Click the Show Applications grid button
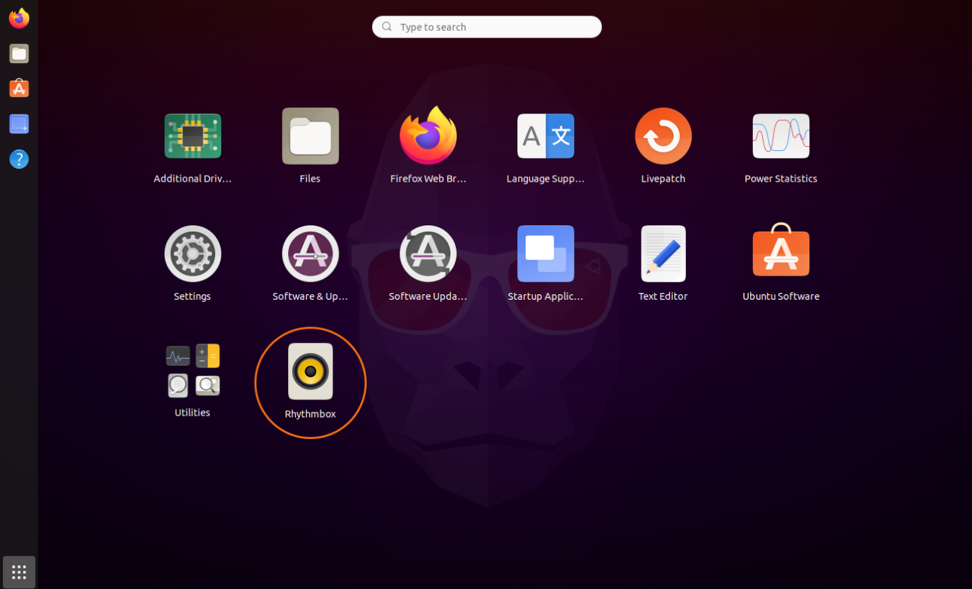 (19, 572)
